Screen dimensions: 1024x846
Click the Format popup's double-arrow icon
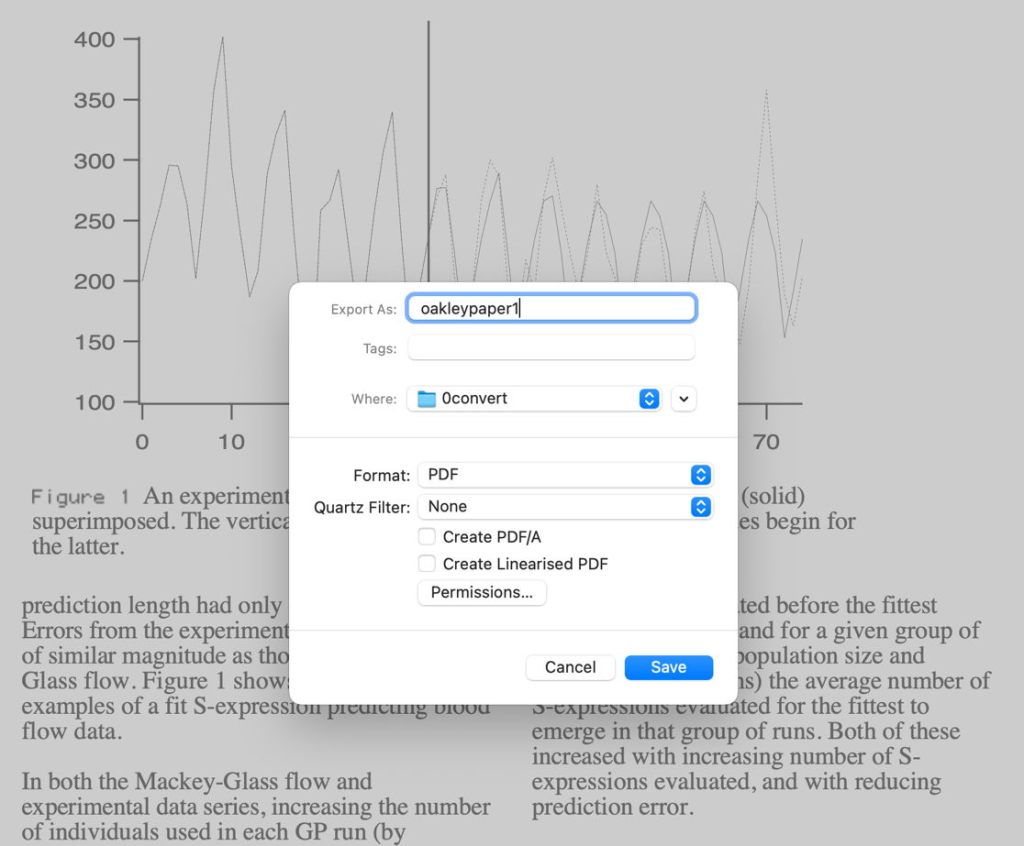(x=700, y=474)
